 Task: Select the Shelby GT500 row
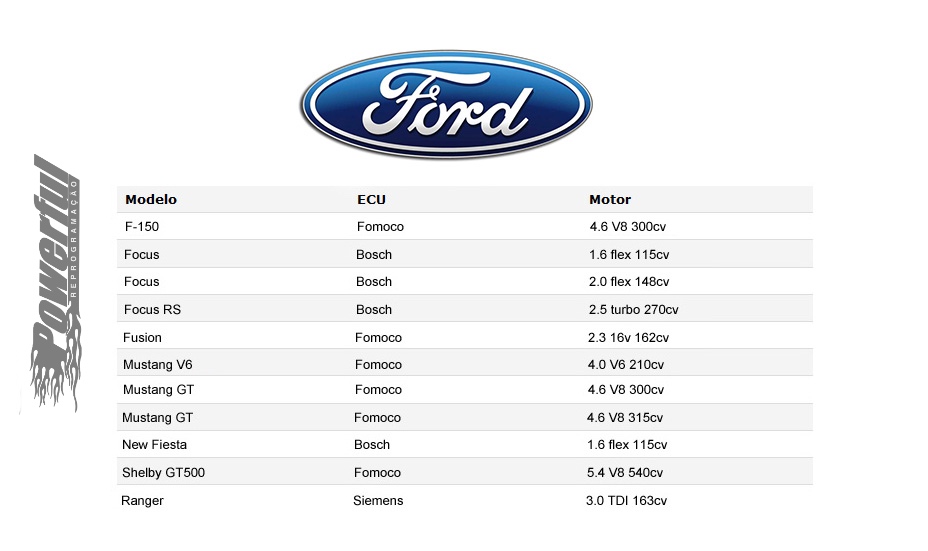pos(465,472)
